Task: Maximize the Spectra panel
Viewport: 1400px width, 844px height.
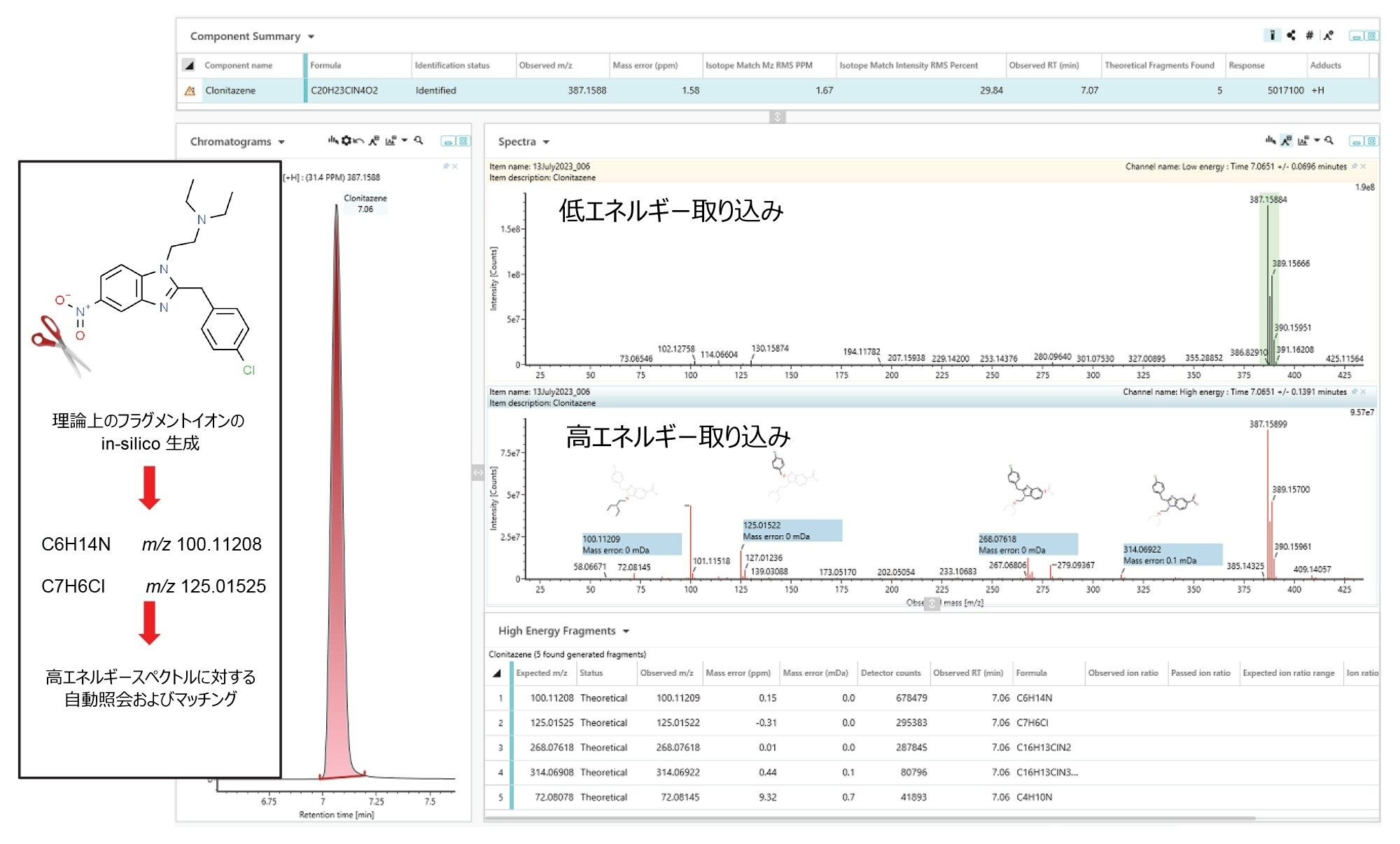Action: pyautogui.click(x=1371, y=141)
